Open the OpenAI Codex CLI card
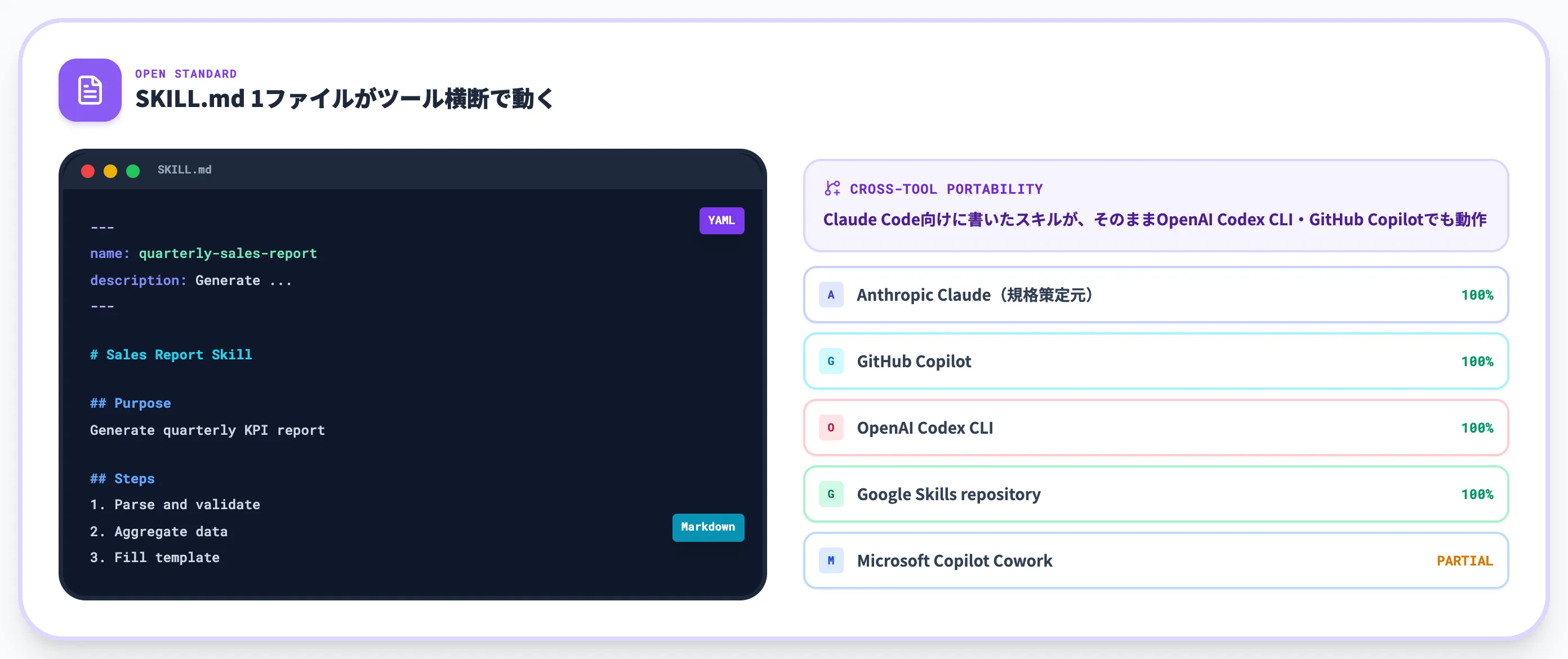Viewport: 1568px width, 659px height. 1155,427
